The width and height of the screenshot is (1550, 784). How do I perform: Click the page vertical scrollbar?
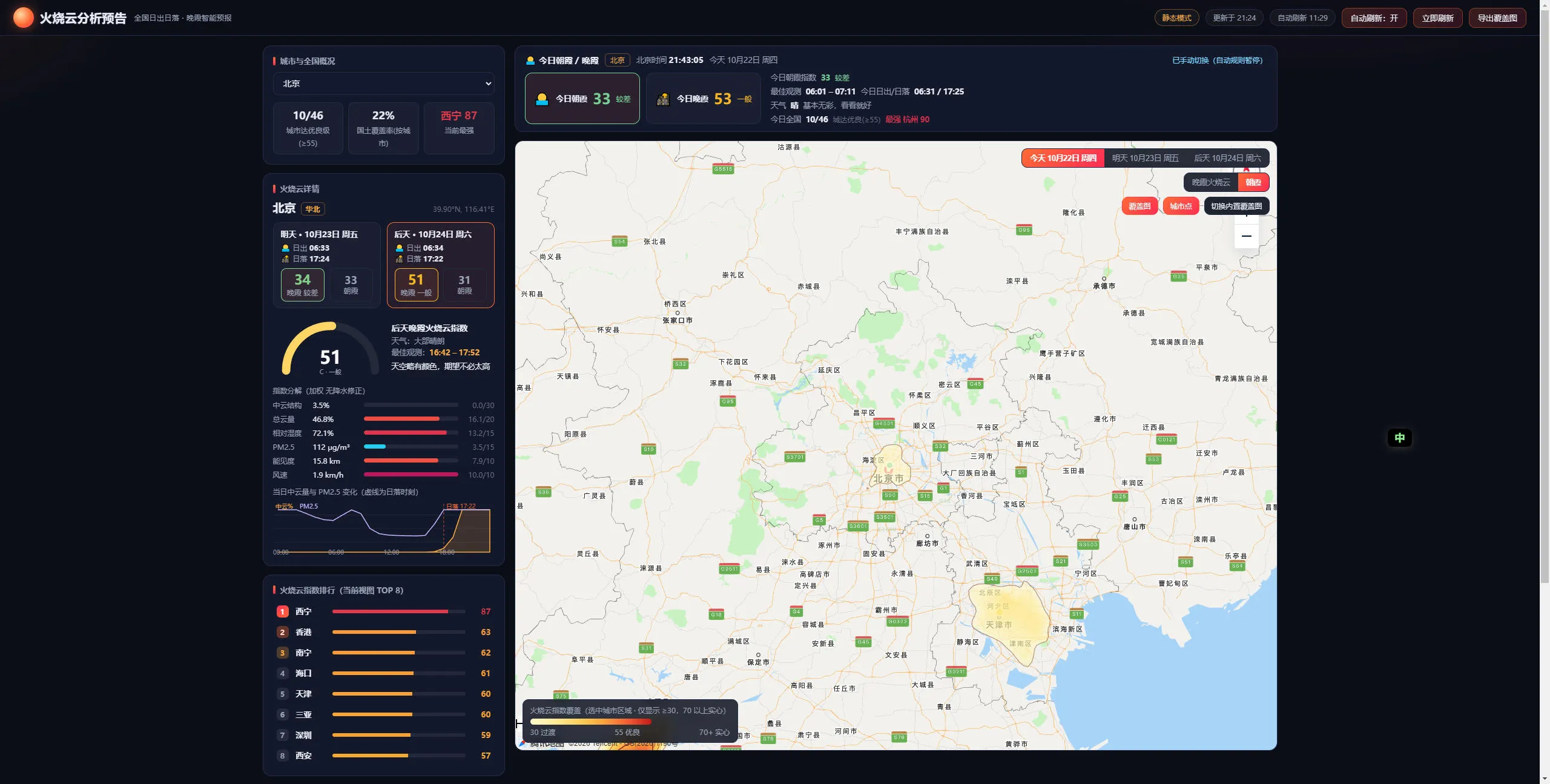click(x=1545, y=297)
